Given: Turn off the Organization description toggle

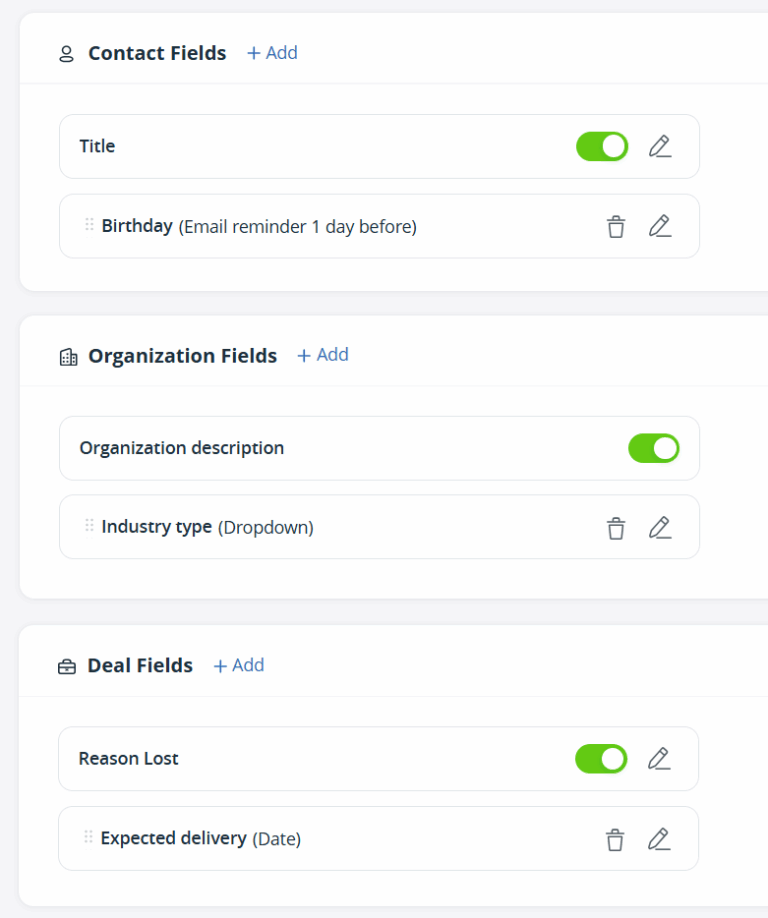Looking at the screenshot, I should click(653, 448).
